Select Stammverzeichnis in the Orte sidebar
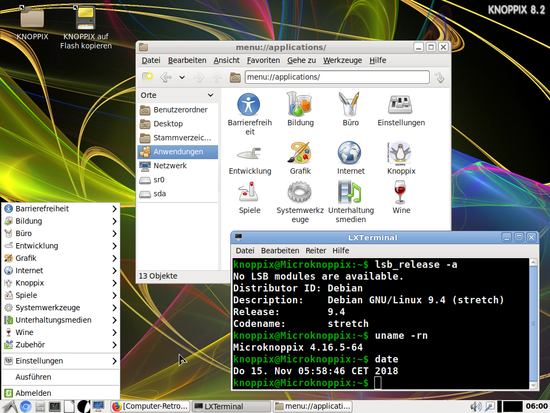550x413 pixels. click(x=177, y=138)
